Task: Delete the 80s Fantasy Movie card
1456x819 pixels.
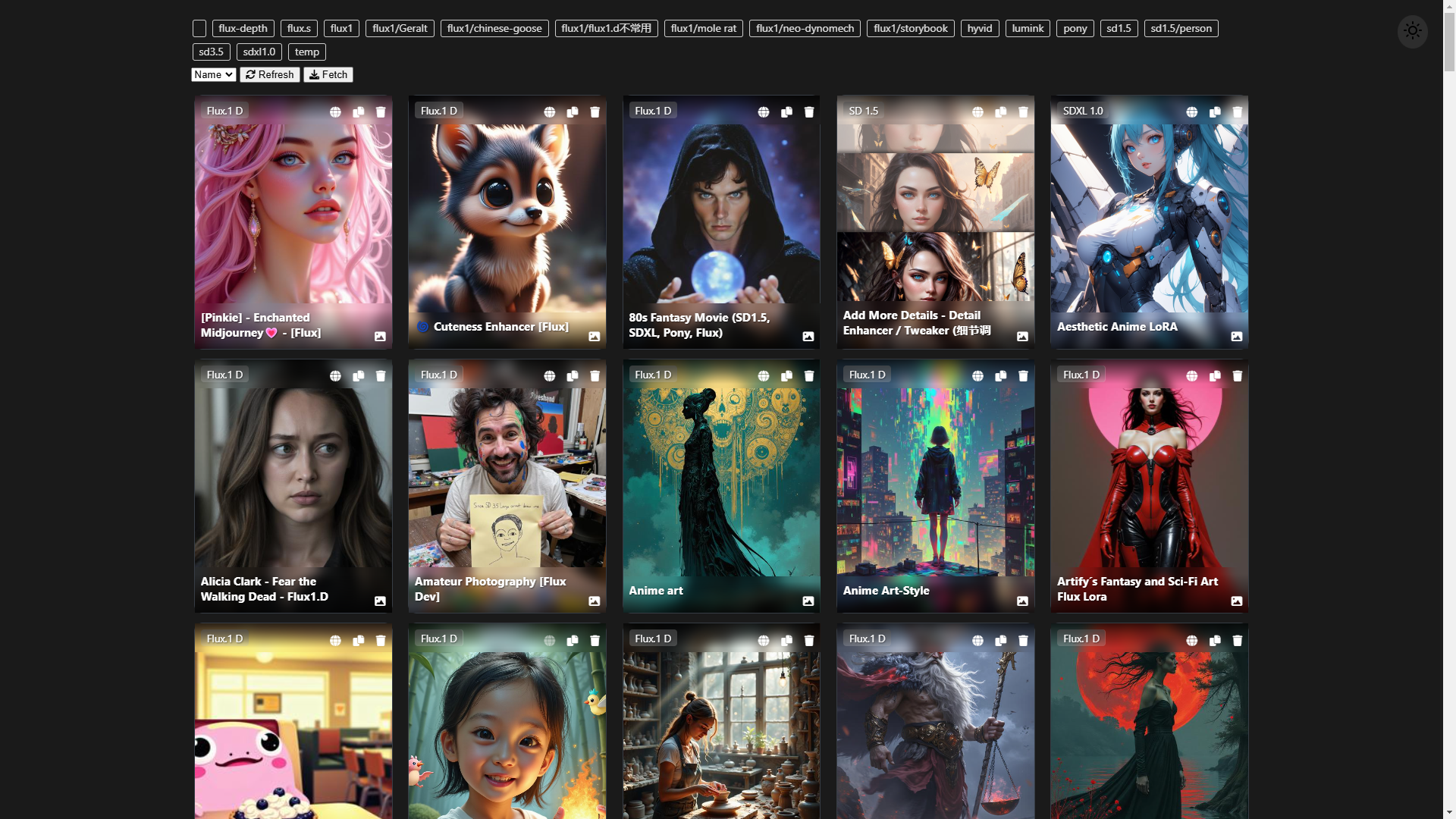Action: 809,112
